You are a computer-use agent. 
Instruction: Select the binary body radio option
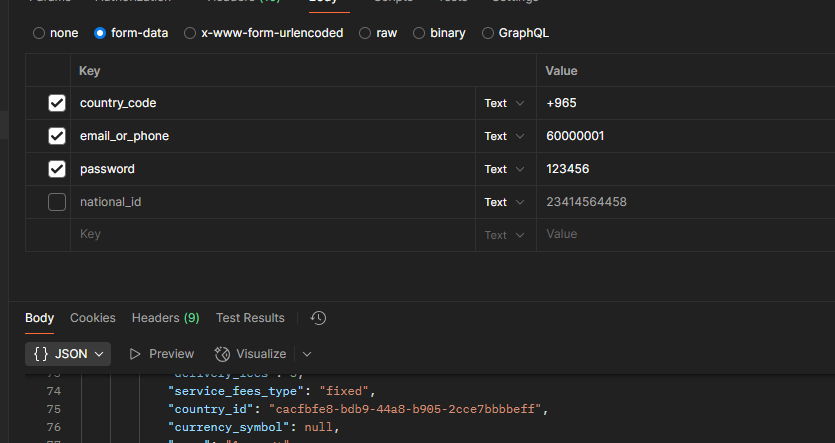[419, 33]
